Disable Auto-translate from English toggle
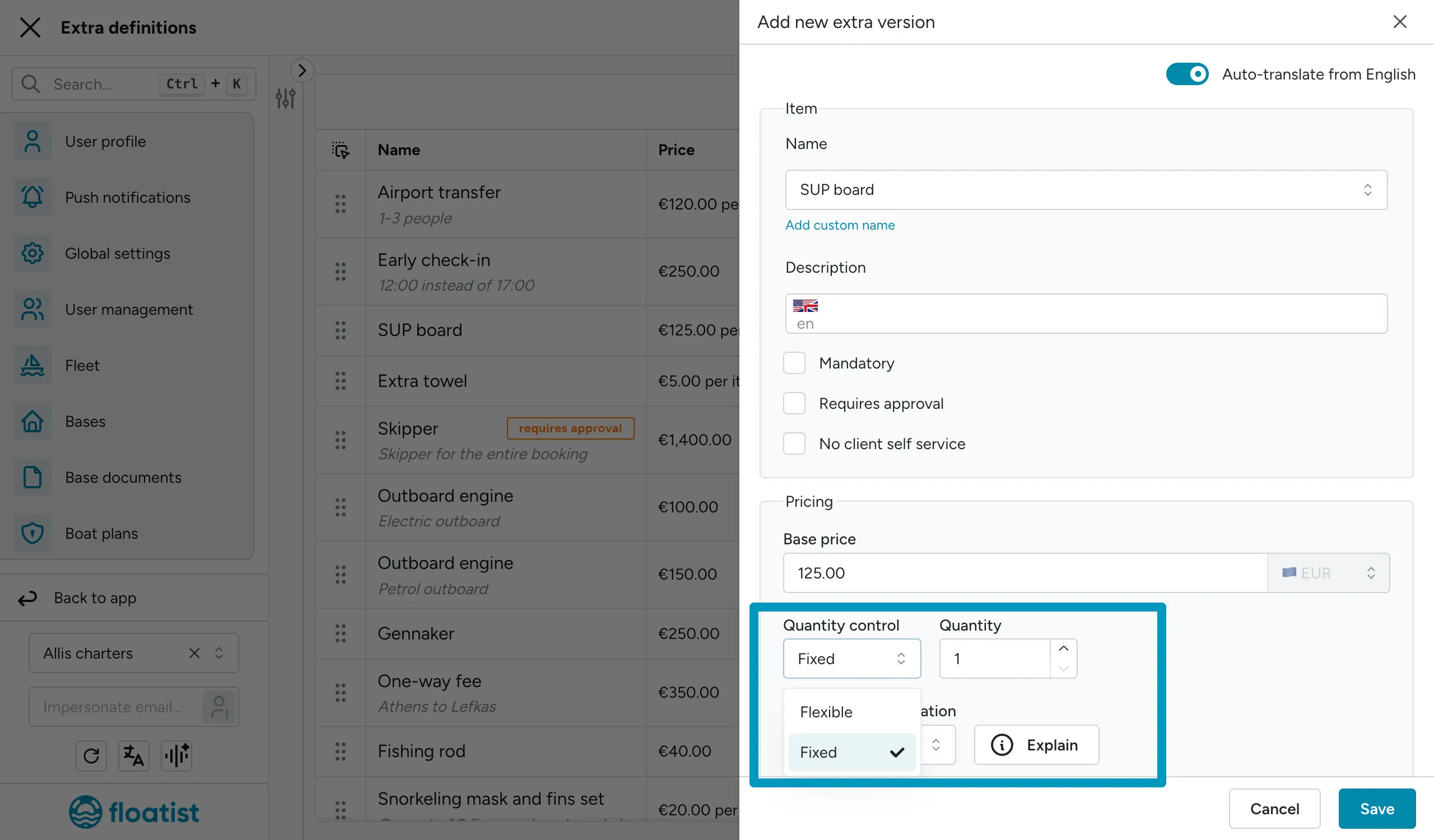Screen dimensions: 1434x840 1187,74
